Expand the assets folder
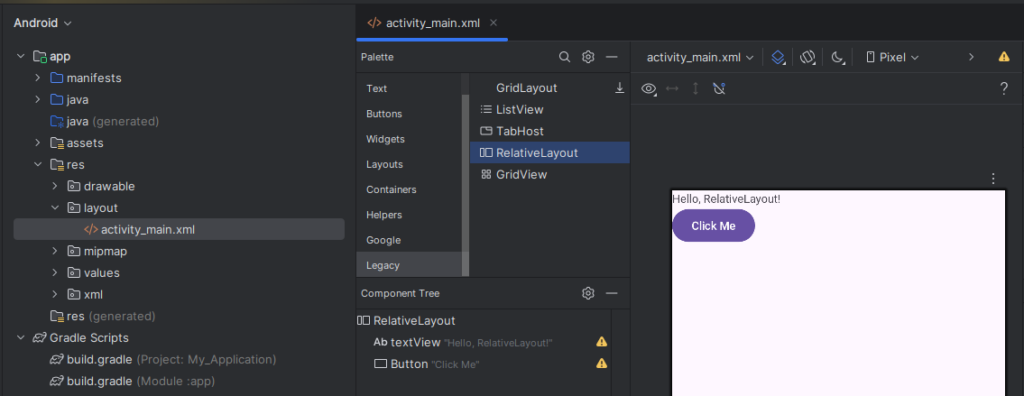 pyautogui.click(x=37, y=143)
